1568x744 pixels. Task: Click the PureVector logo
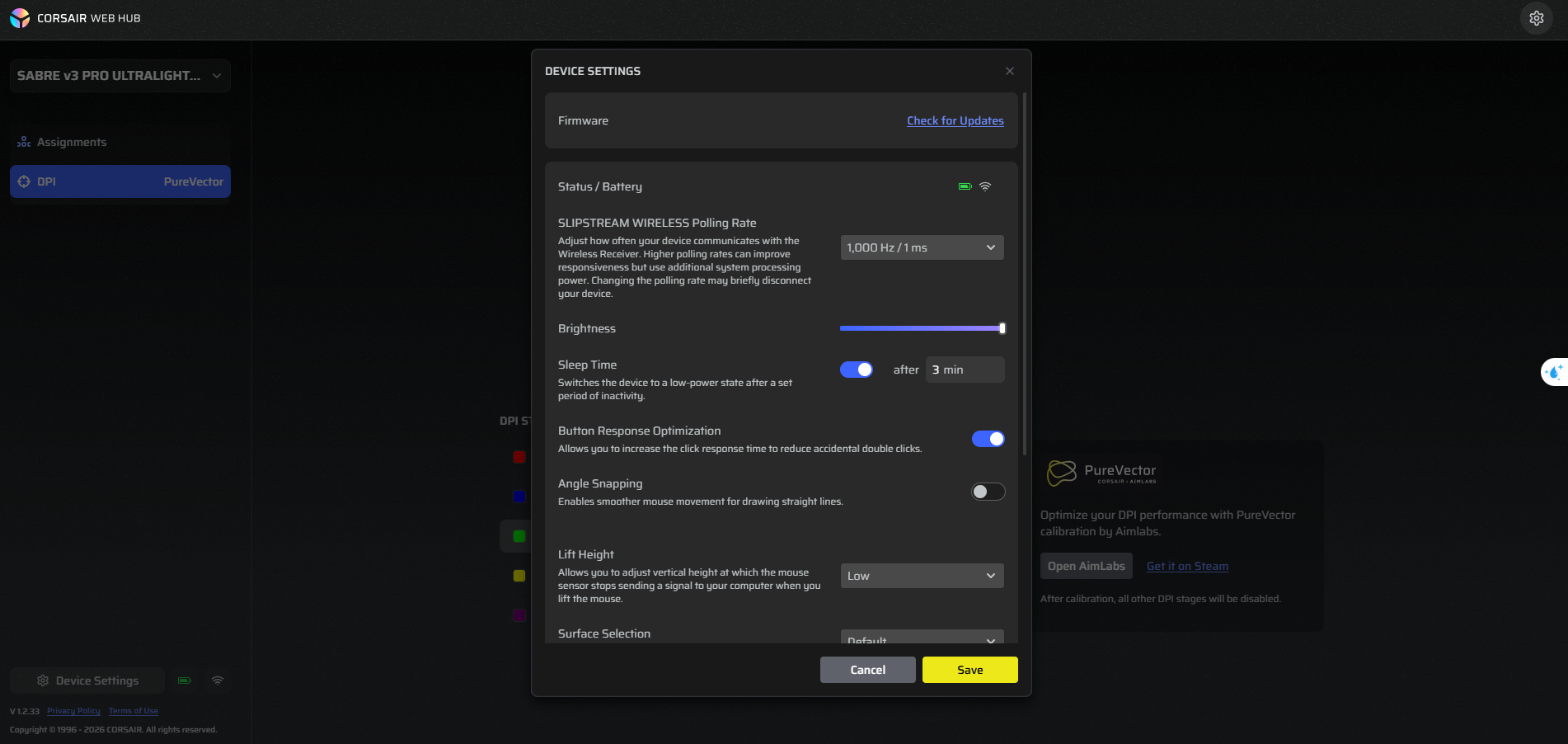1102,472
